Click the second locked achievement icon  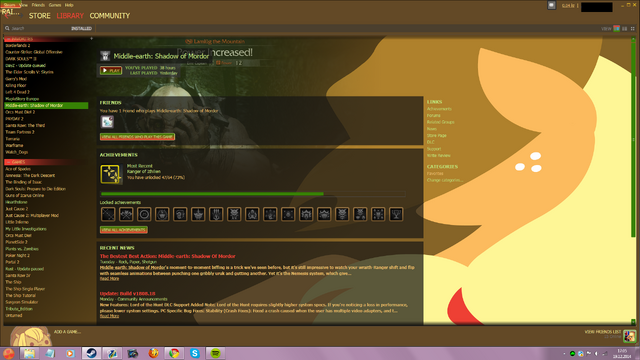click(126, 214)
